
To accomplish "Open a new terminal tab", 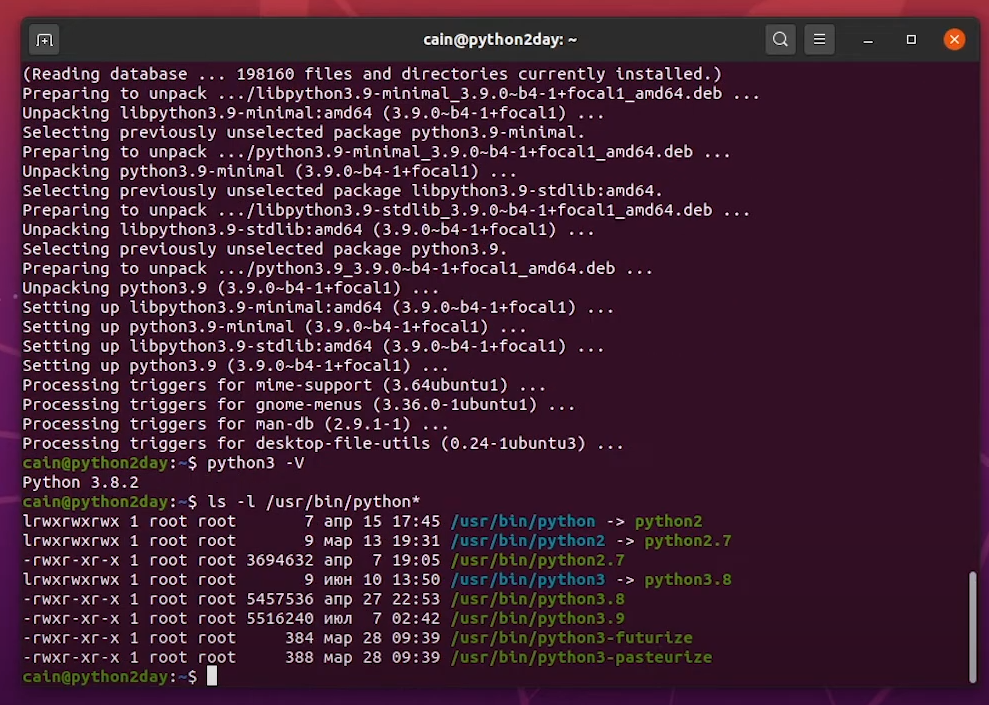I will pos(42,38).
